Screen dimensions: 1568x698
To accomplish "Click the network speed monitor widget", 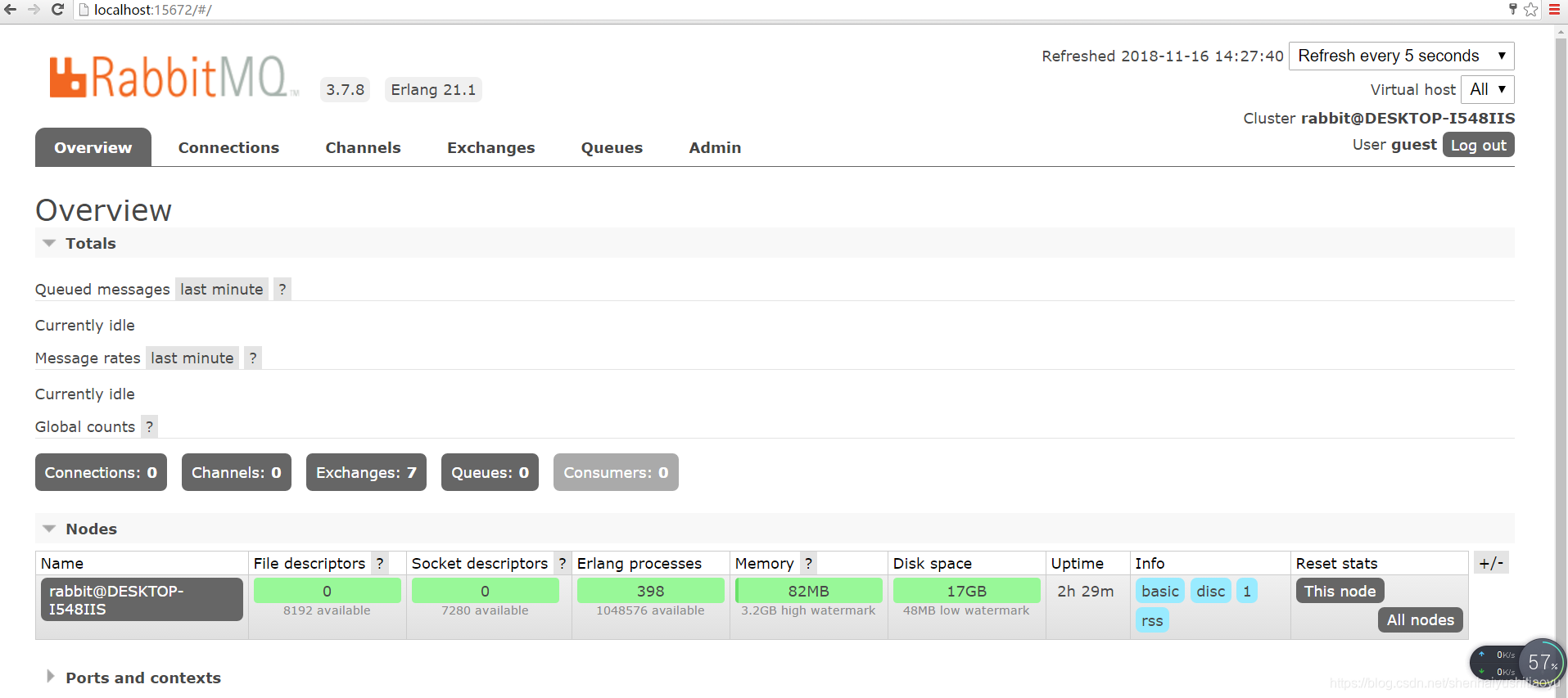I will click(x=1517, y=663).
